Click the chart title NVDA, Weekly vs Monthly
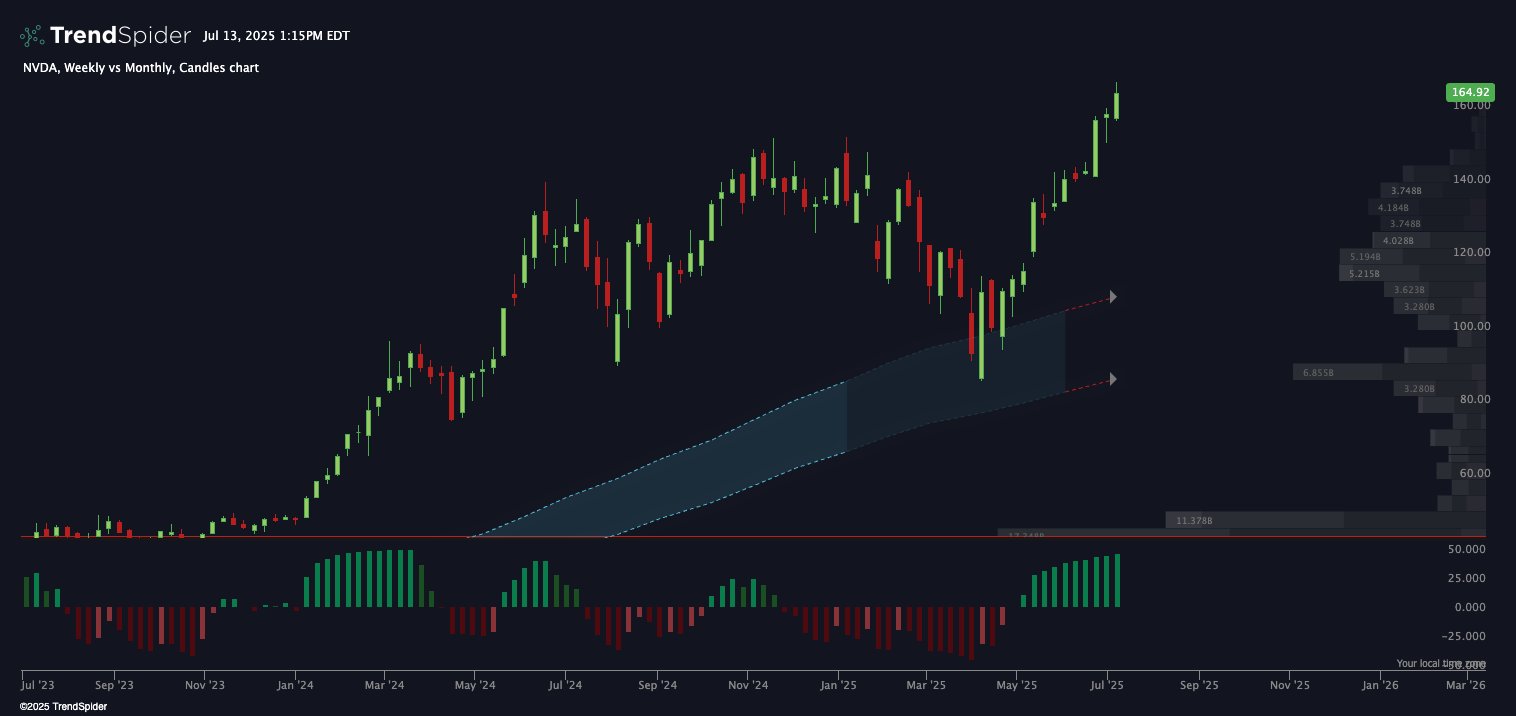The image size is (1516, 716). (140, 68)
